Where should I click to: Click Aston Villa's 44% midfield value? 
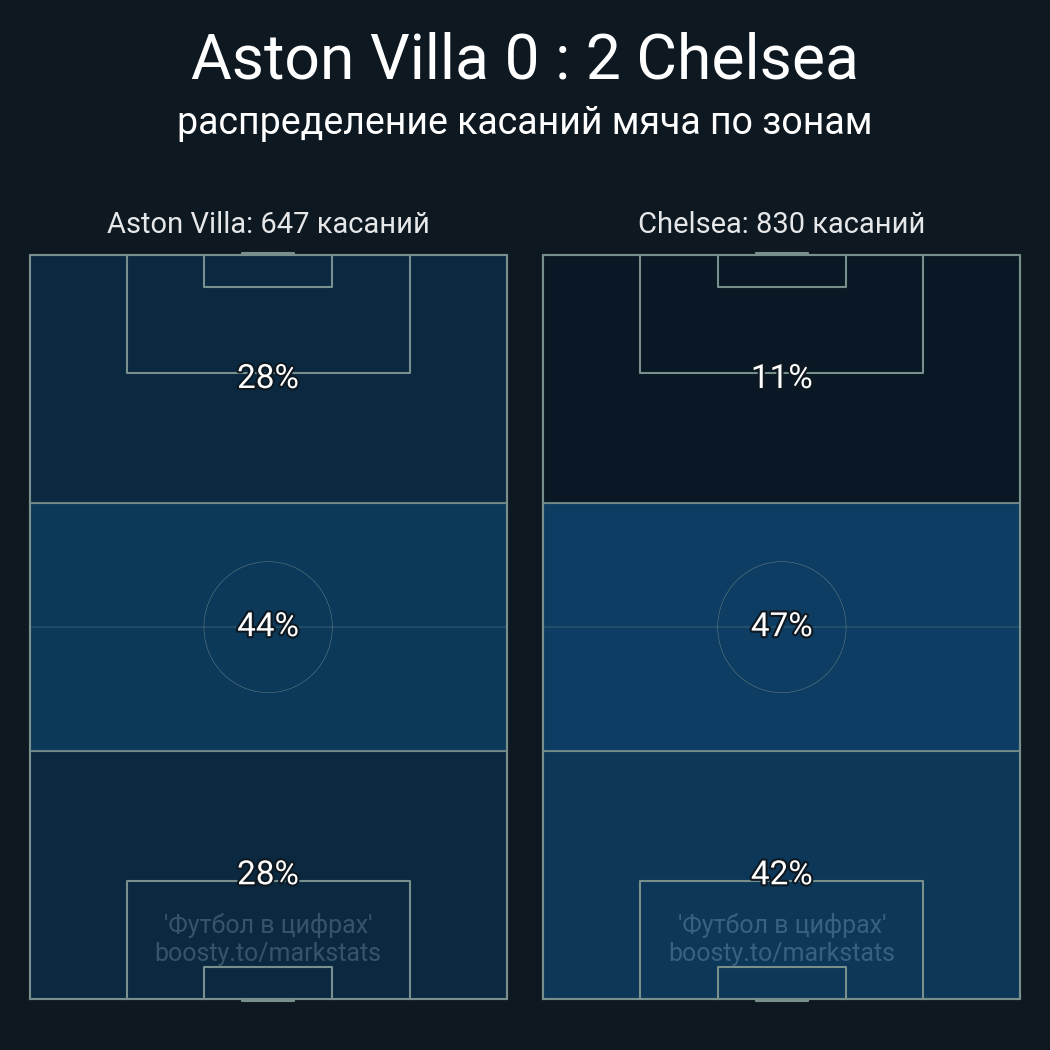[268, 626]
